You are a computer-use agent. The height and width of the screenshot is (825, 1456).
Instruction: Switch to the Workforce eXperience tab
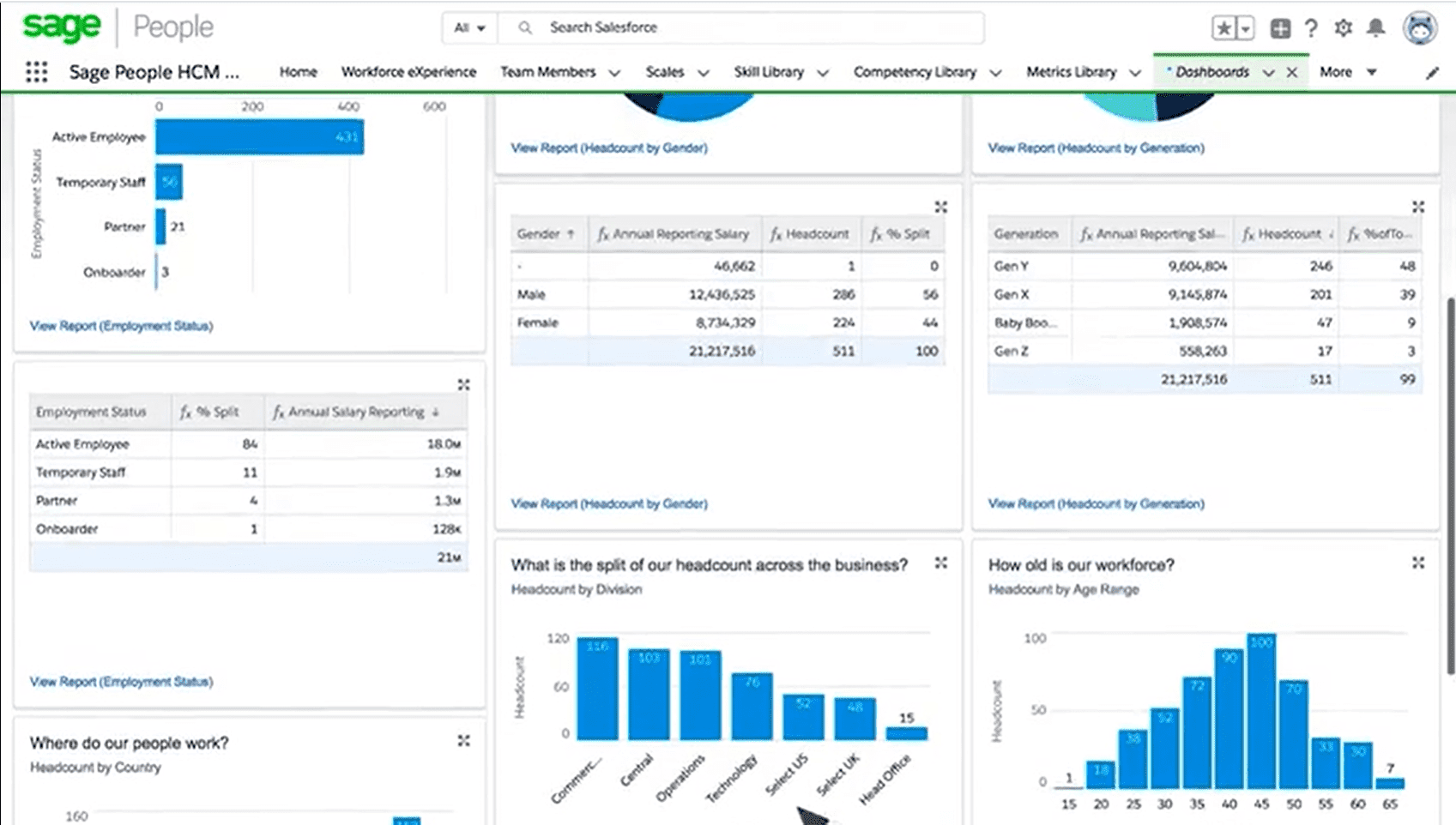click(408, 72)
